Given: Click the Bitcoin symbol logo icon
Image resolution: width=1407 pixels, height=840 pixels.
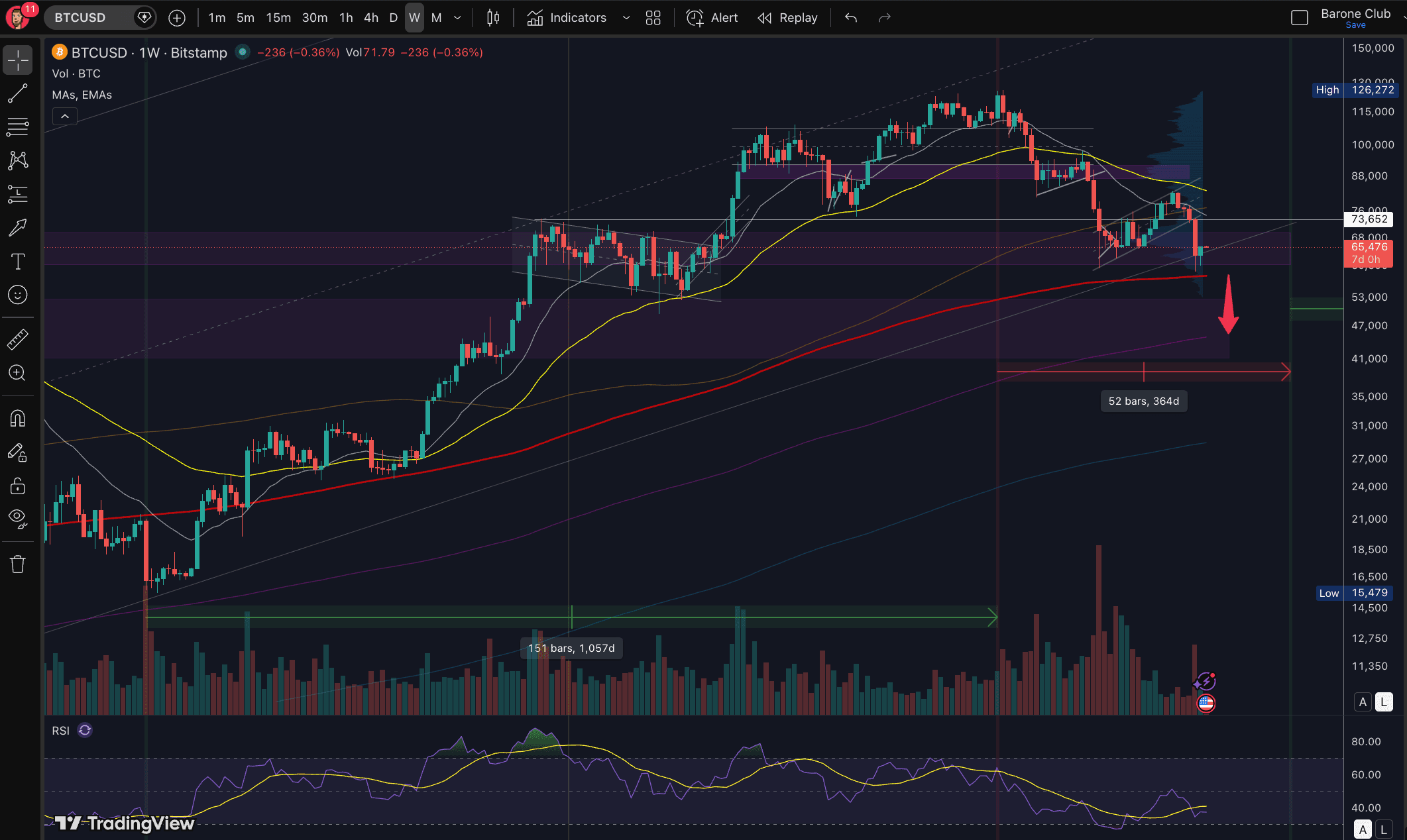Looking at the screenshot, I should pyautogui.click(x=60, y=52).
